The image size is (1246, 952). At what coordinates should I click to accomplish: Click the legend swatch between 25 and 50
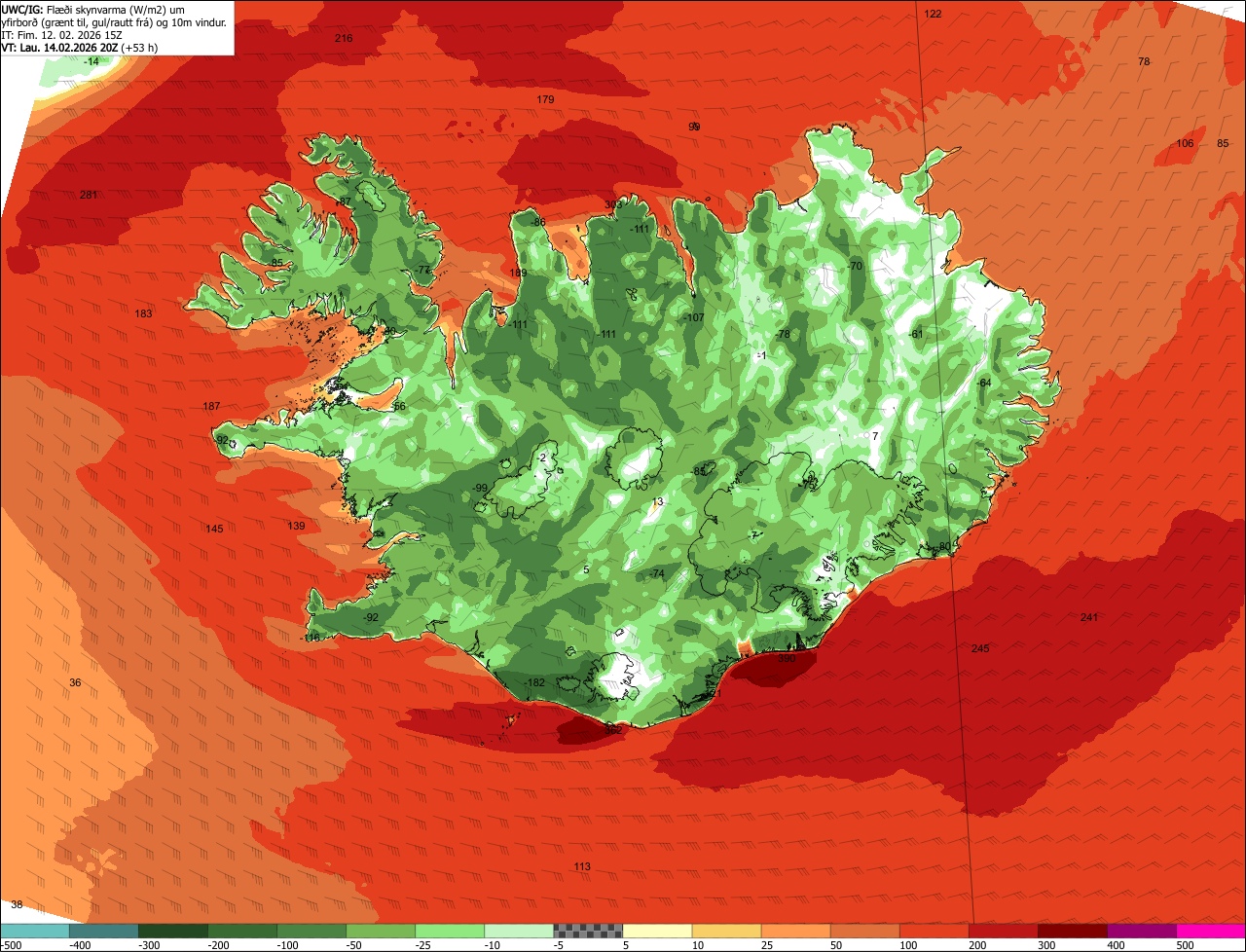[795, 931]
